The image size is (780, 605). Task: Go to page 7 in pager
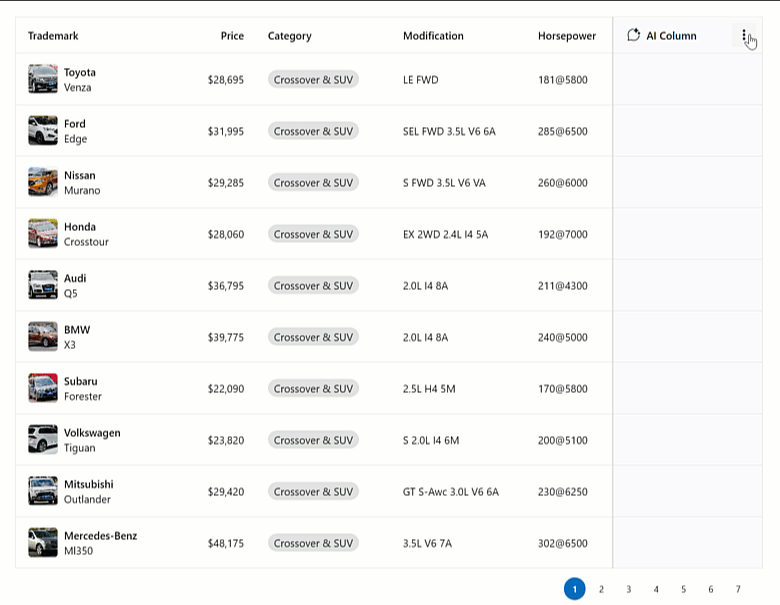(x=738, y=589)
